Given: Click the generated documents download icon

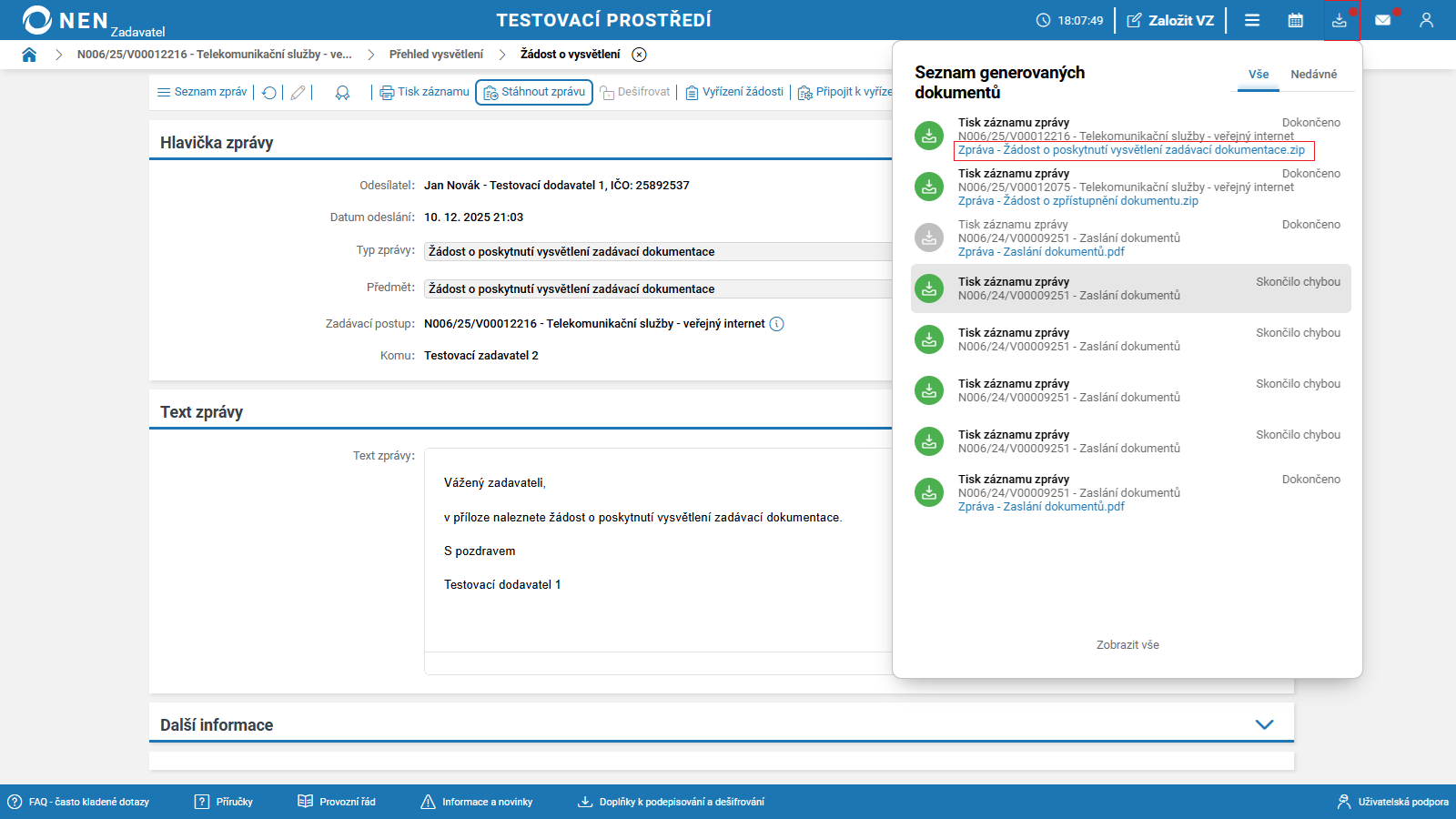Looking at the screenshot, I should point(1340,20).
